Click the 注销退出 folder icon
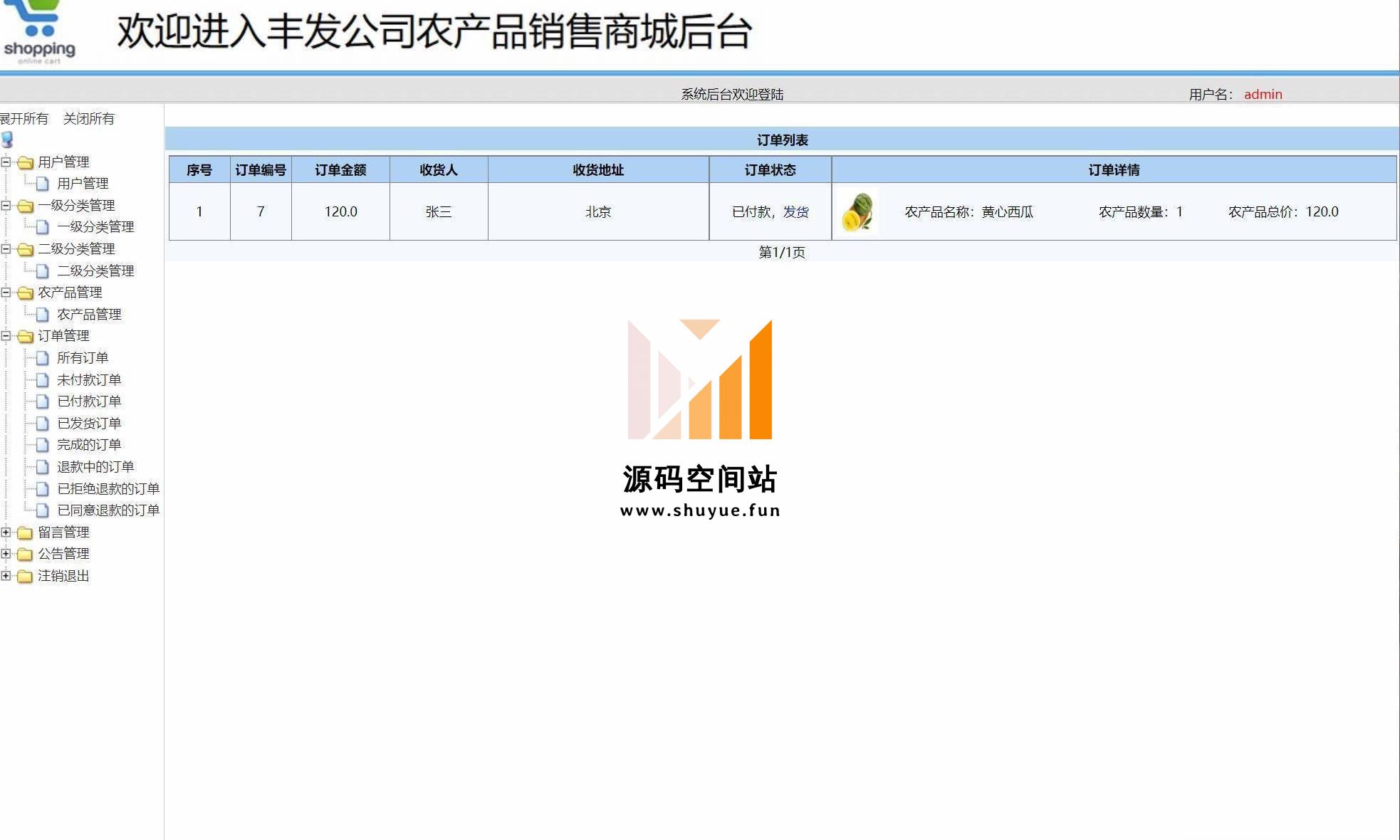The width and height of the screenshot is (1400, 840). pyautogui.click(x=25, y=576)
